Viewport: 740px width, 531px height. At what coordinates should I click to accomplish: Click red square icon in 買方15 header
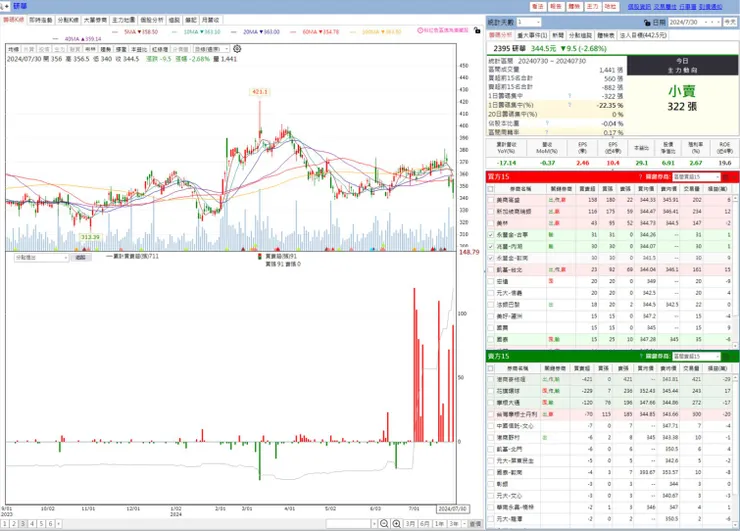tap(726, 177)
